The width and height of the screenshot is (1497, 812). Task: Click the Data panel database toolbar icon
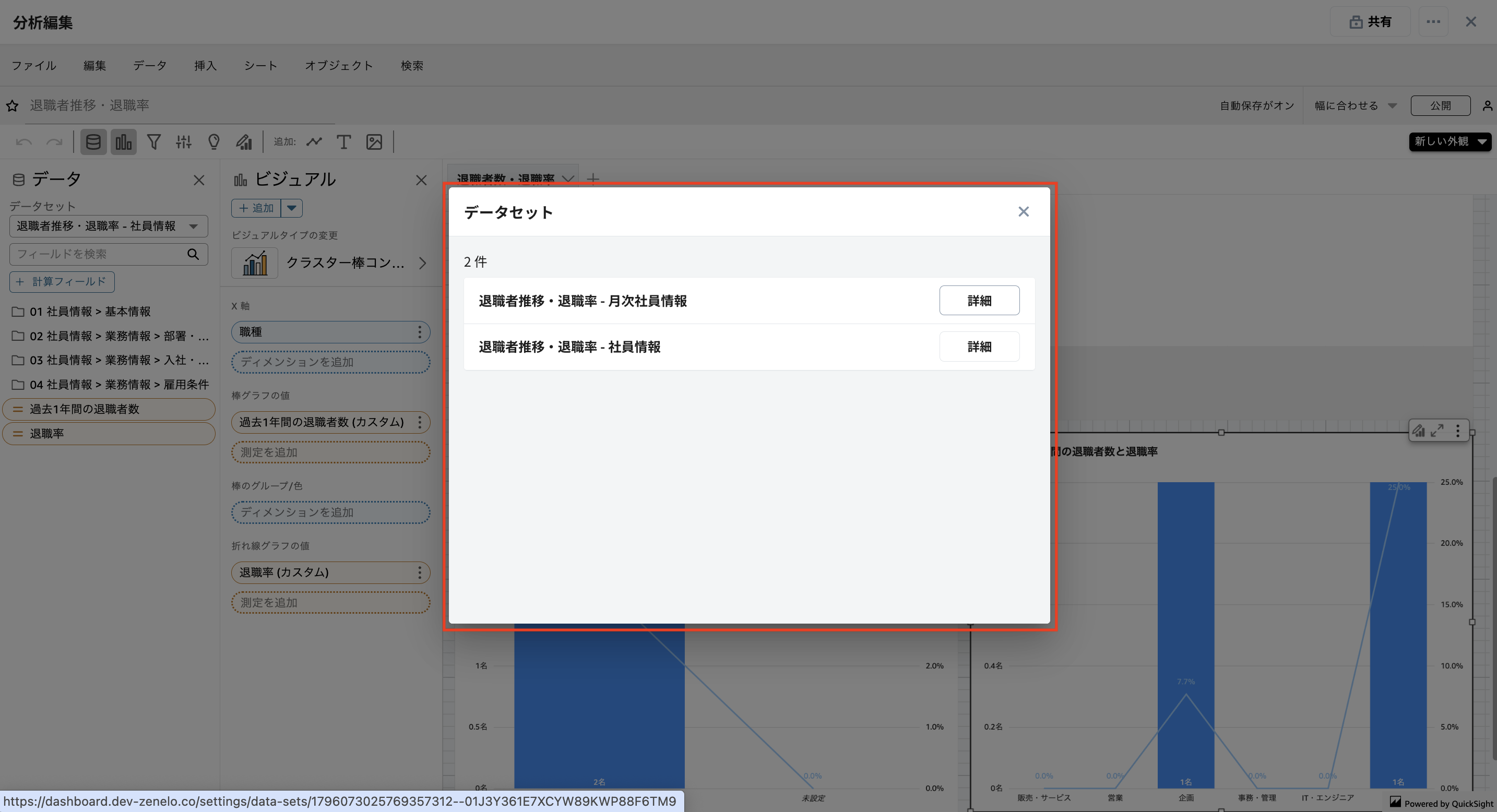click(x=93, y=142)
